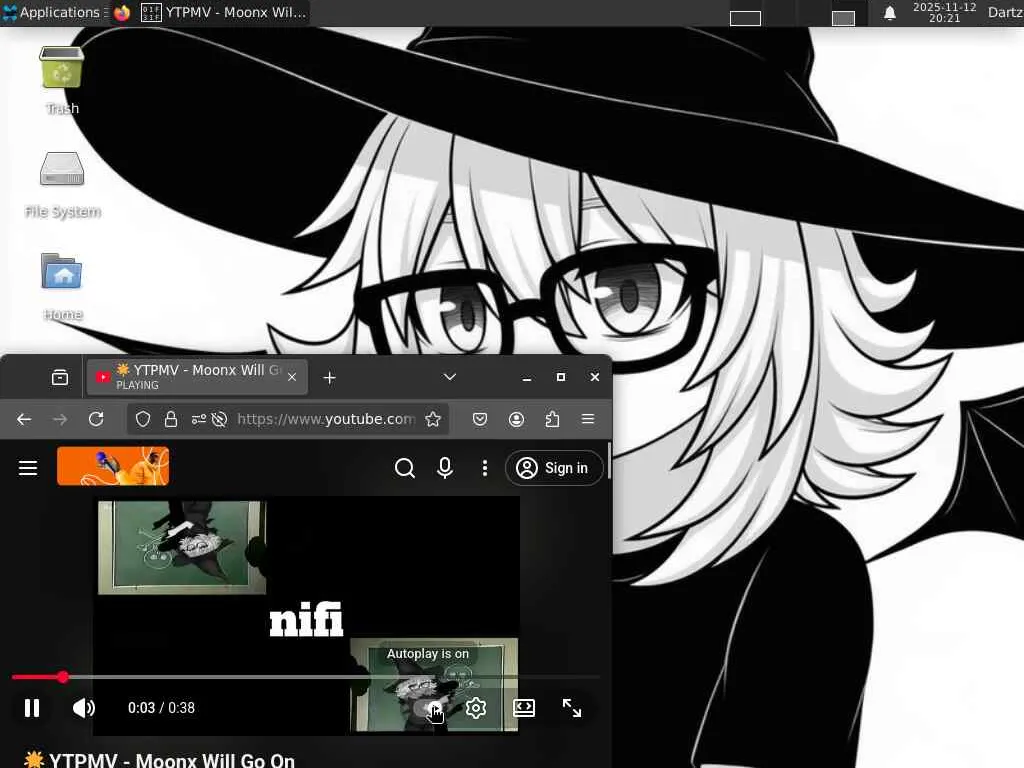Click the 0:03 / 0:38 time display
This screenshot has height=768, width=1024.
(161, 708)
